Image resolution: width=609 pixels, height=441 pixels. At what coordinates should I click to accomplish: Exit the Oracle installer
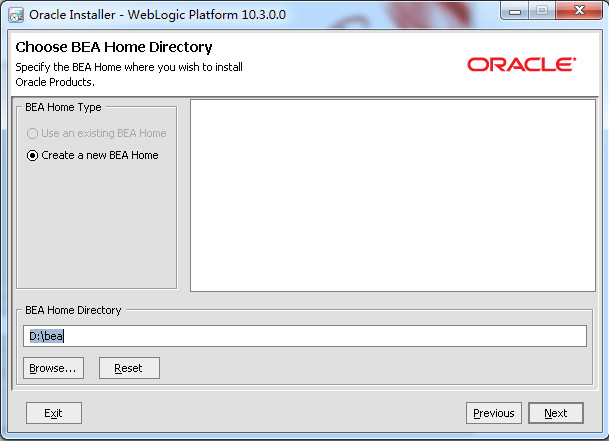click(54, 413)
